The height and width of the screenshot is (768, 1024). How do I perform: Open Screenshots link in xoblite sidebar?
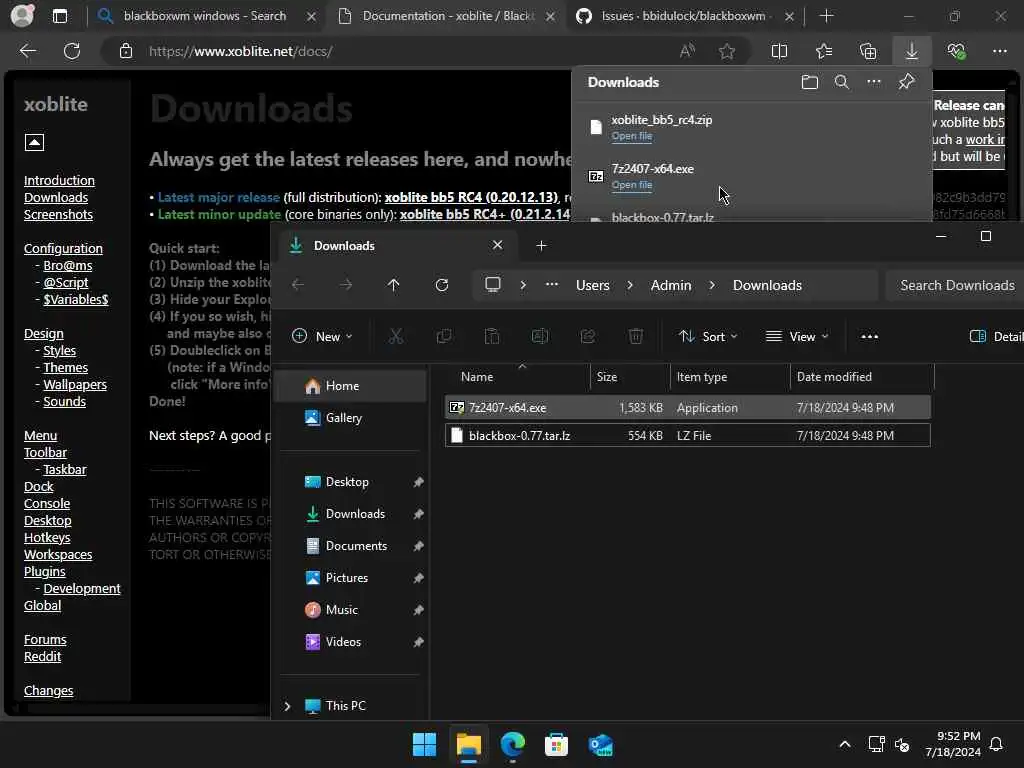(x=58, y=214)
